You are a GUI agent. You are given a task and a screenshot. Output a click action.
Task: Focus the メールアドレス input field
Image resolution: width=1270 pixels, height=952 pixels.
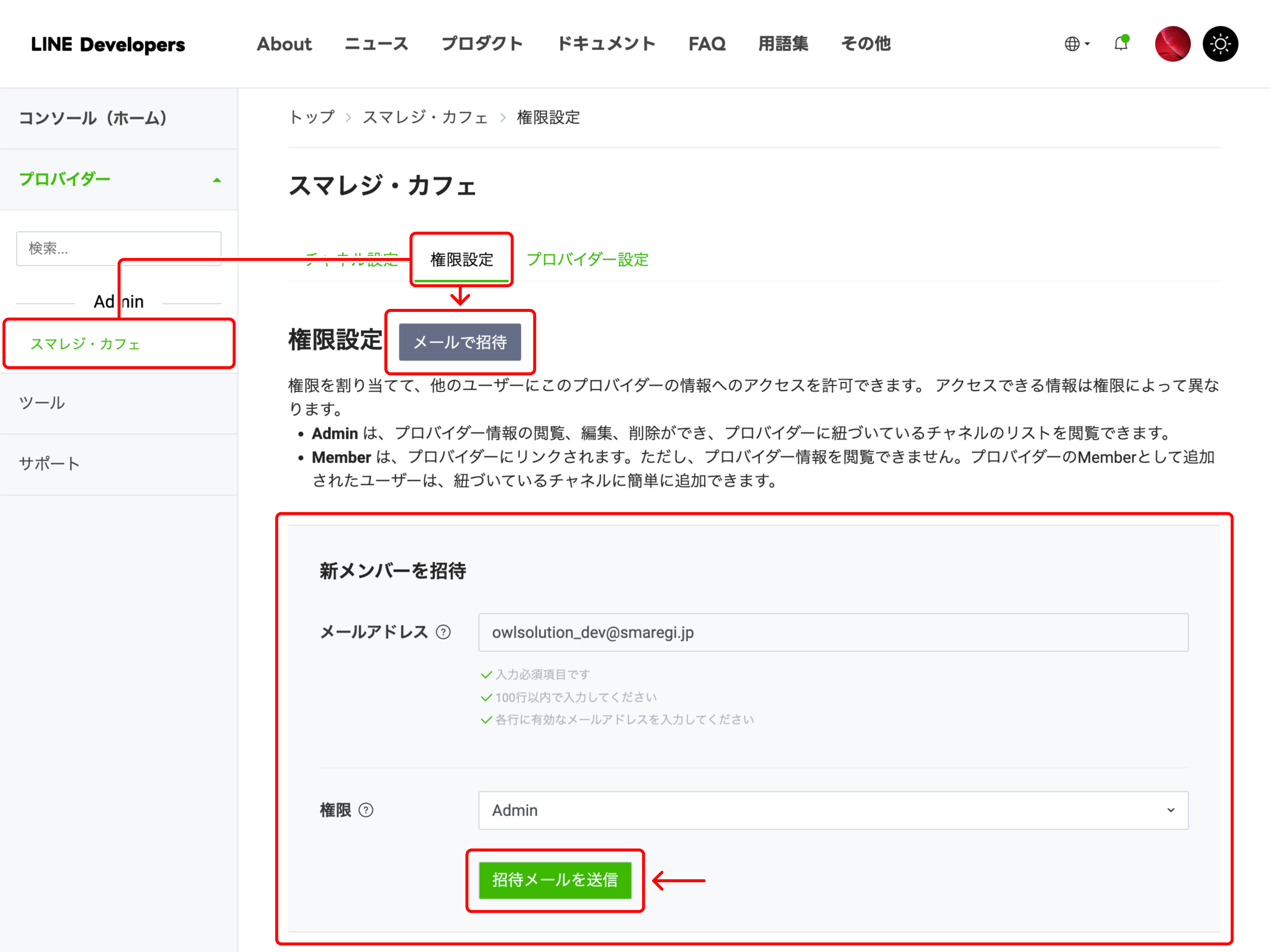coord(833,632)
